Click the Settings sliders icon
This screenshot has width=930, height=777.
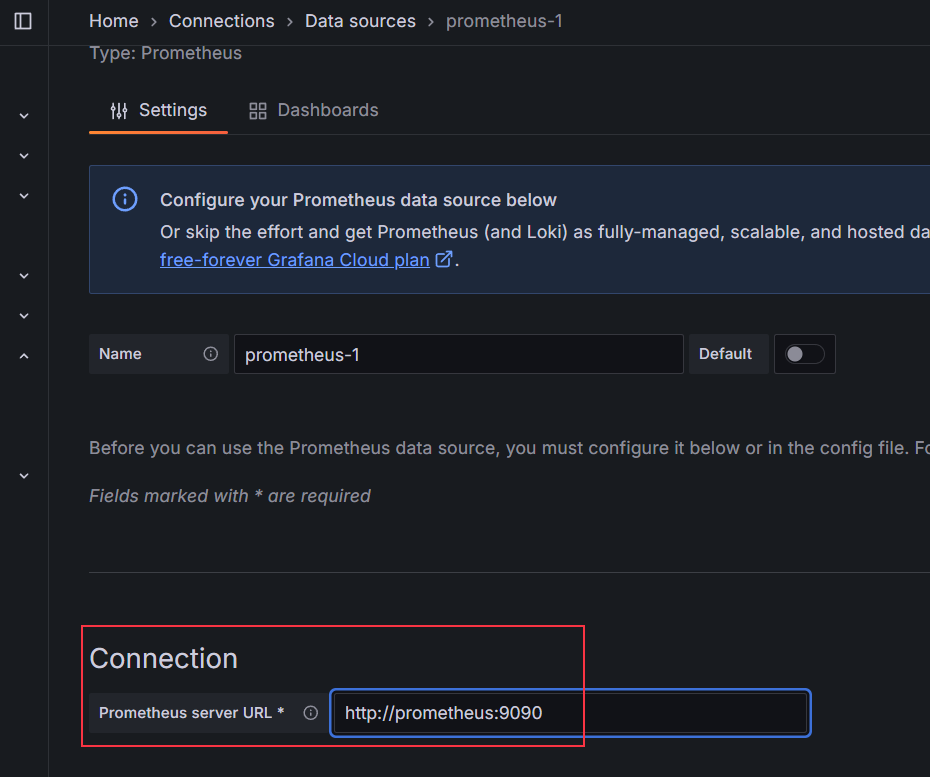pyautogui.click(x=119, y=110)
